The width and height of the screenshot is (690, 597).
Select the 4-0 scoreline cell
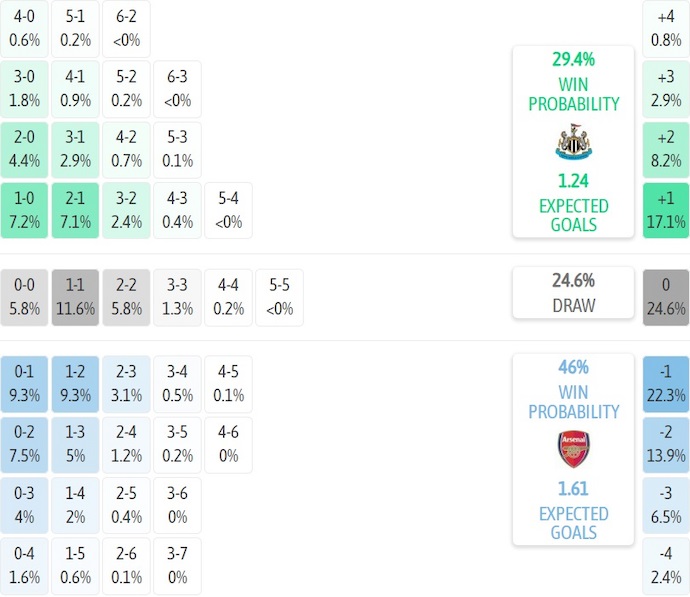[x=24, y=29]
